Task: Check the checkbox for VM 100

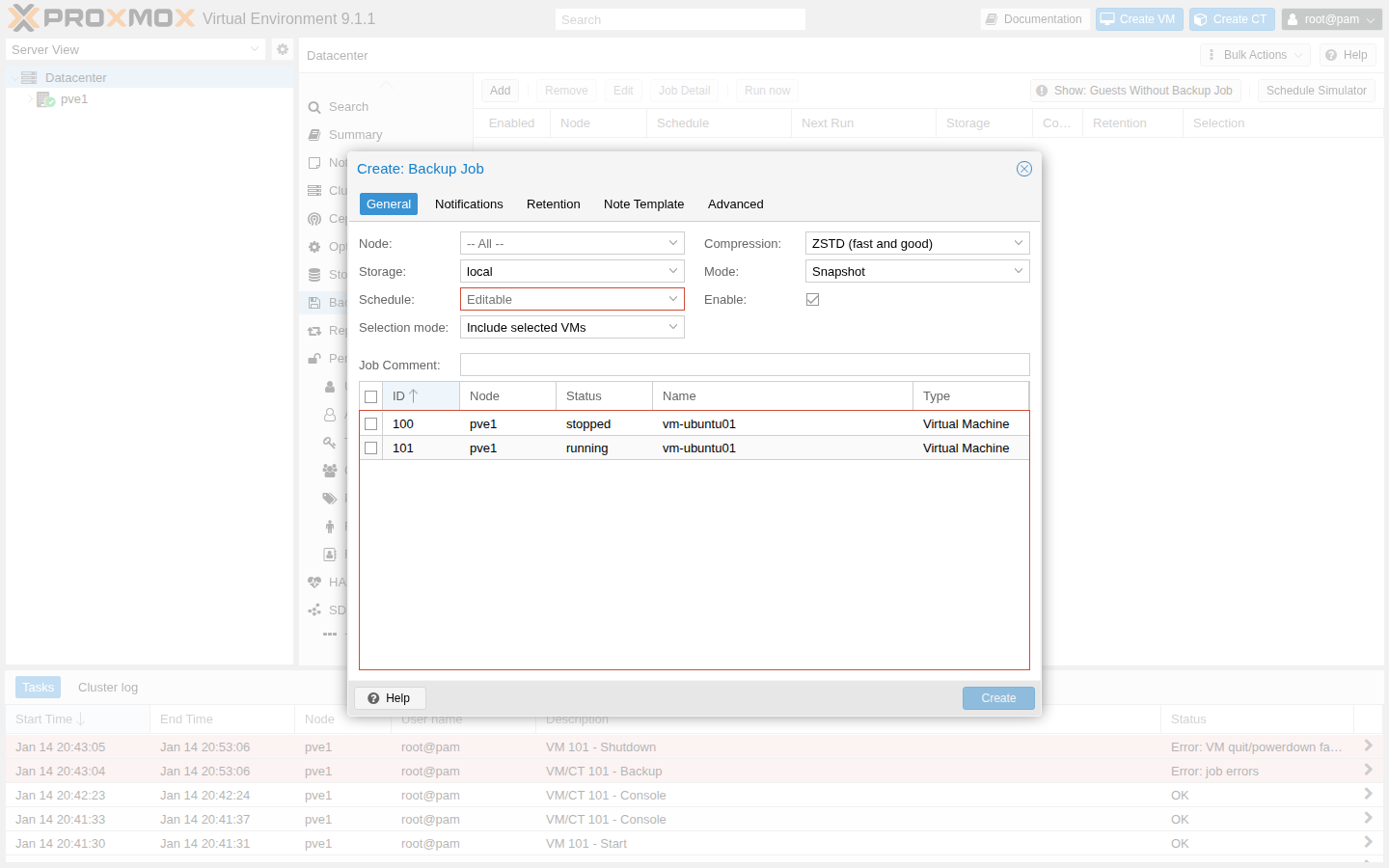Action: pos(371,423)
